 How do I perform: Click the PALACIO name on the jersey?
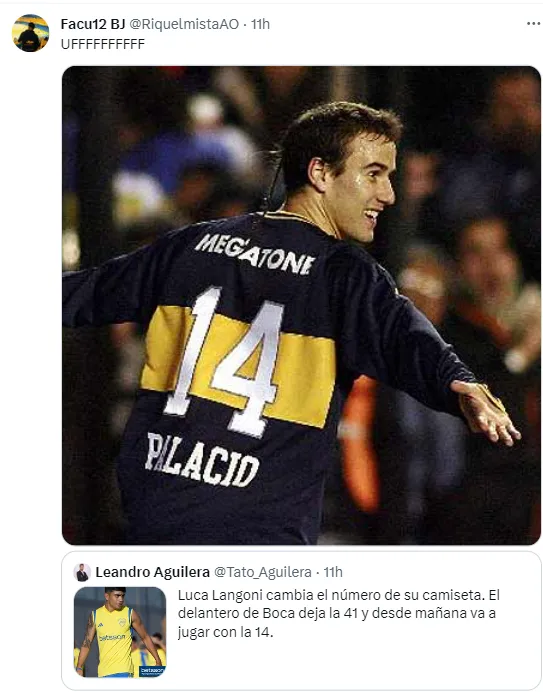(x=202, y=460)
